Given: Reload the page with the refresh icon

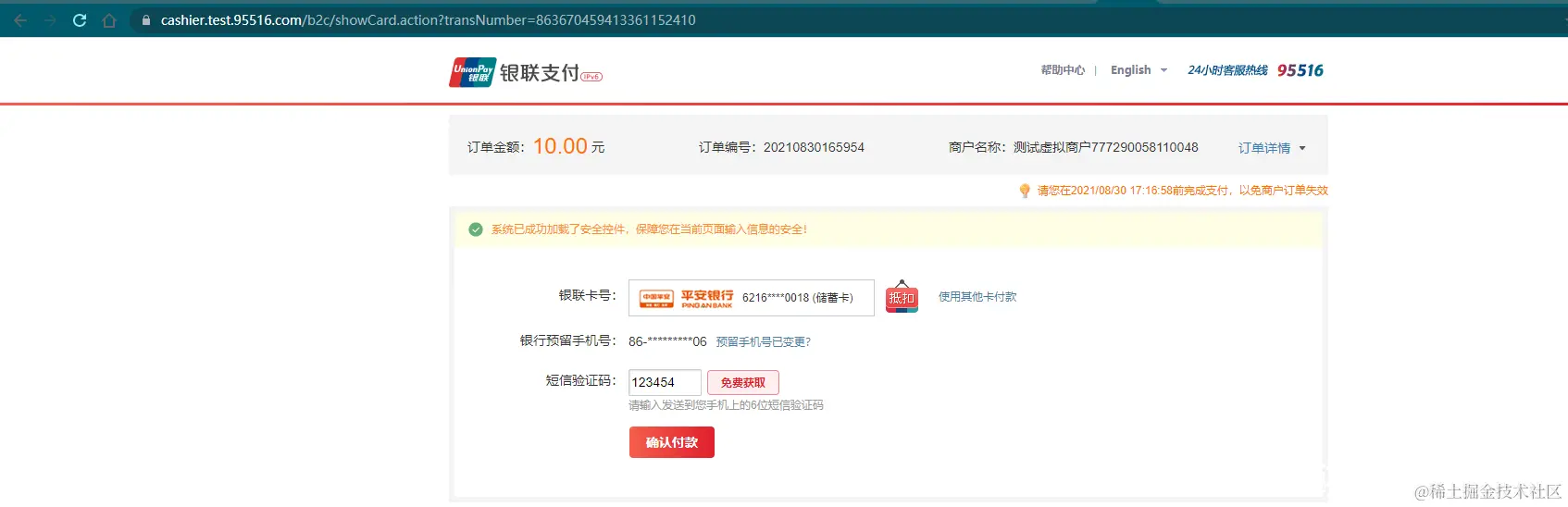Looking at the screenshot, I should pos(80,20).
